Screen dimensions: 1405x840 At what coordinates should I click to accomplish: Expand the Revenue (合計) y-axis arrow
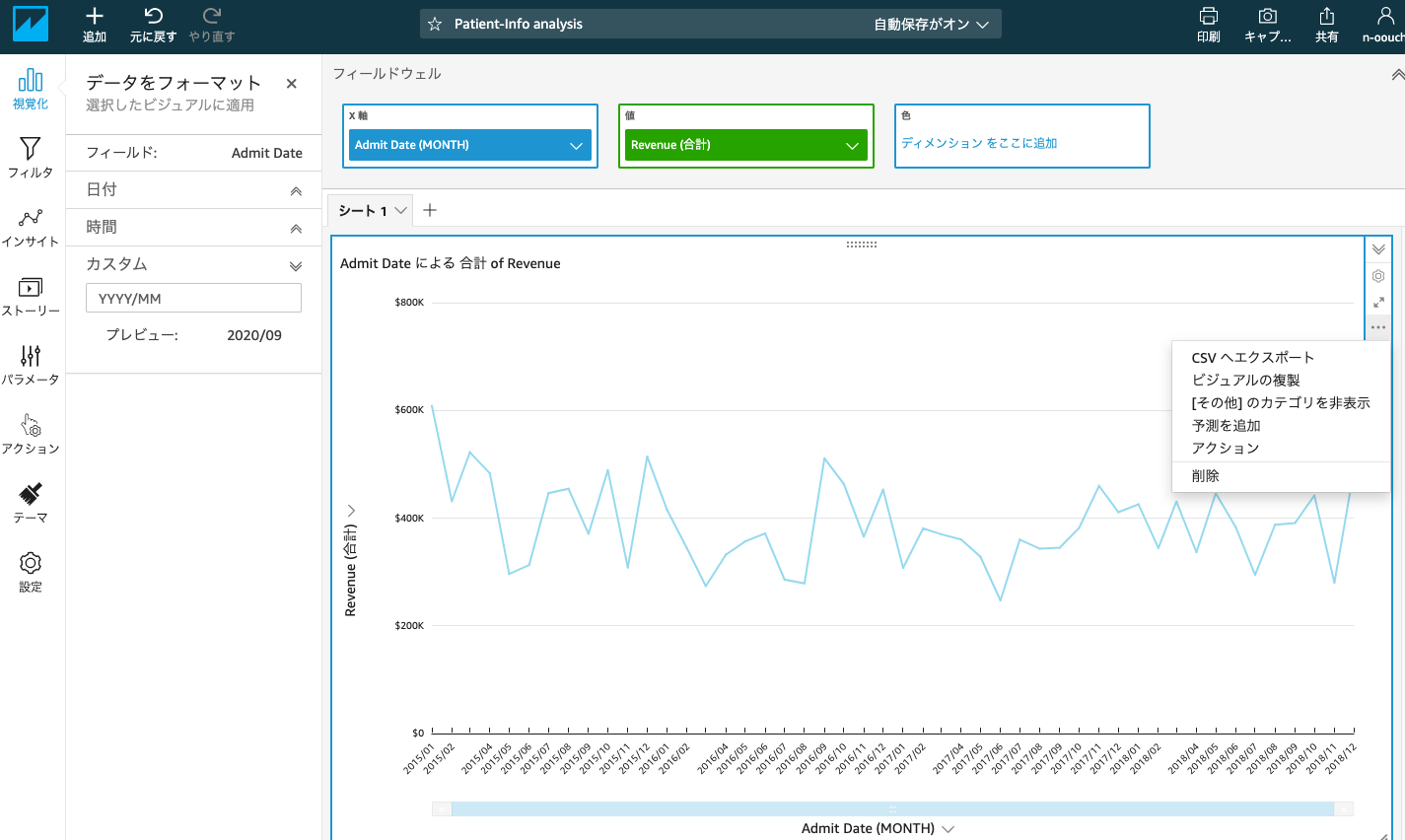(x=351, y=511)
